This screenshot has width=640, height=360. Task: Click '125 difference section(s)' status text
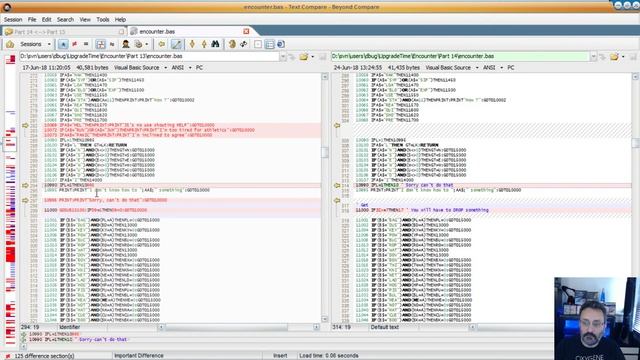coord(44,356)
